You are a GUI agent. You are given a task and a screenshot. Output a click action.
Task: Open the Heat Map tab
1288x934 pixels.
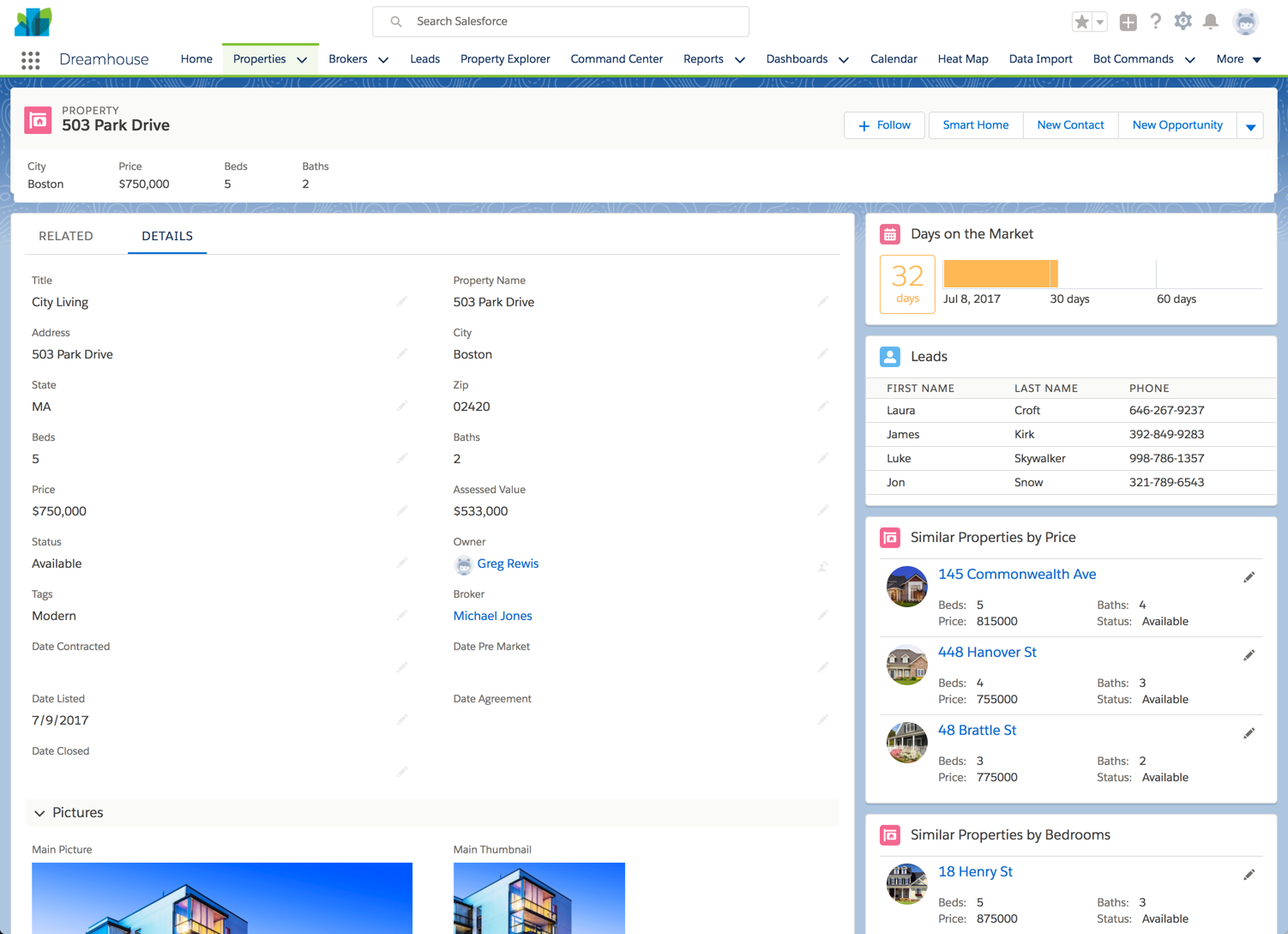coord(962,59)
